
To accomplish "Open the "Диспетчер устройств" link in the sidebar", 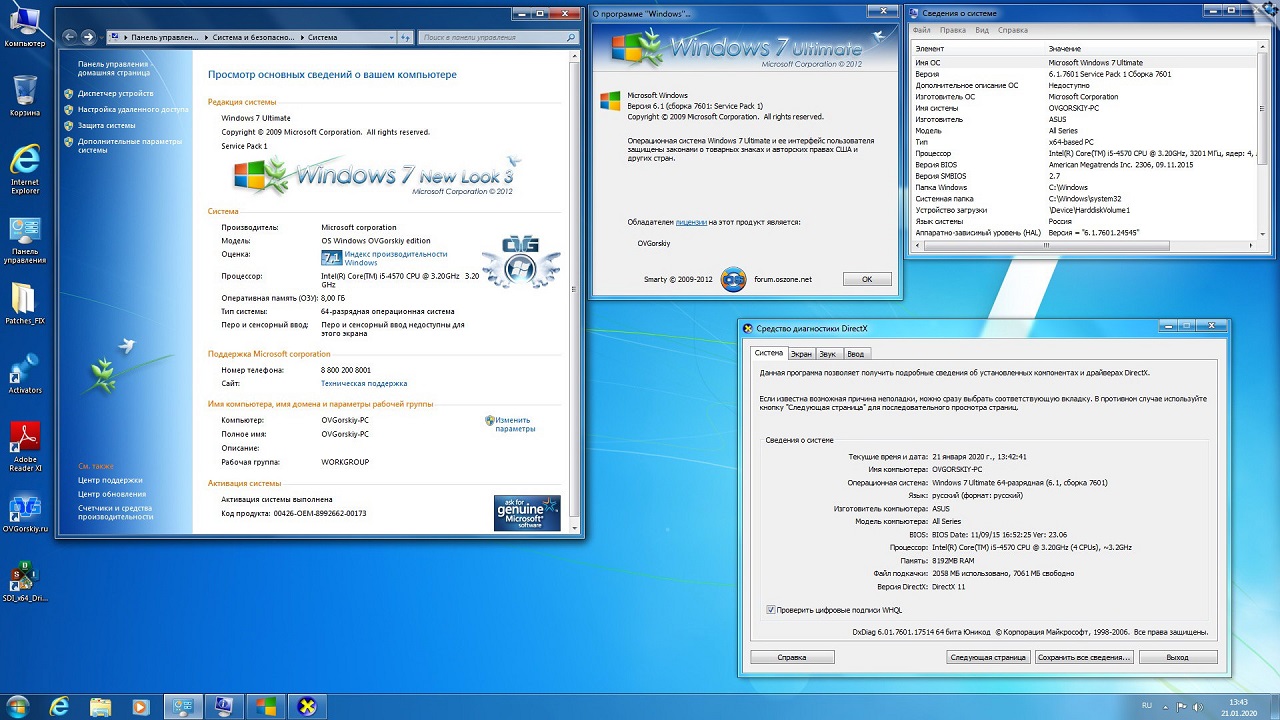I will (115, 93).
